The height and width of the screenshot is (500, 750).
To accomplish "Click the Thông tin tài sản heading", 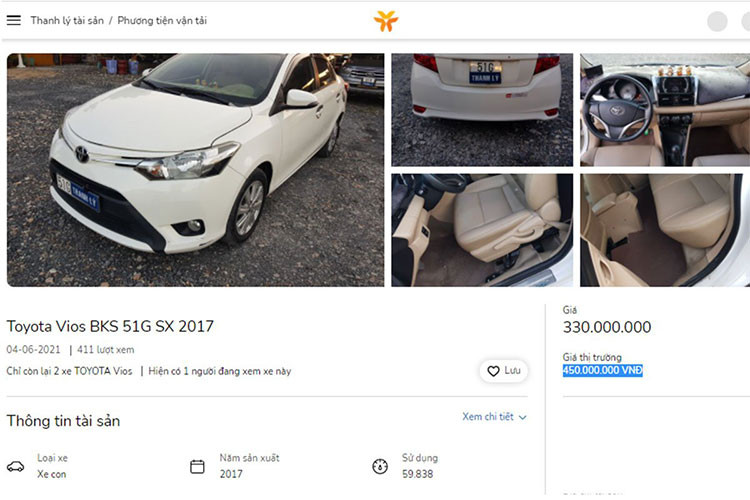I will click(63, 421).
